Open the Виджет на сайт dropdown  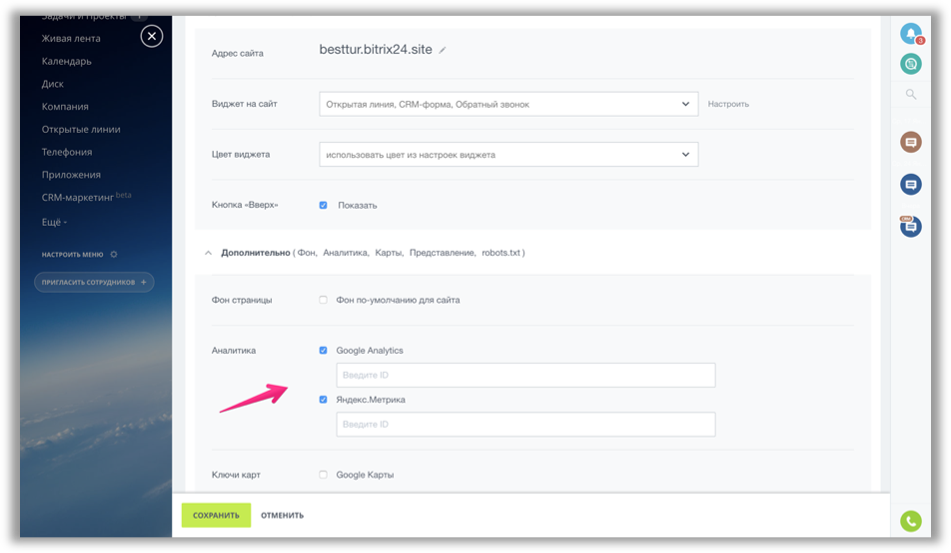pyautogui.click(x=508, y=104)
